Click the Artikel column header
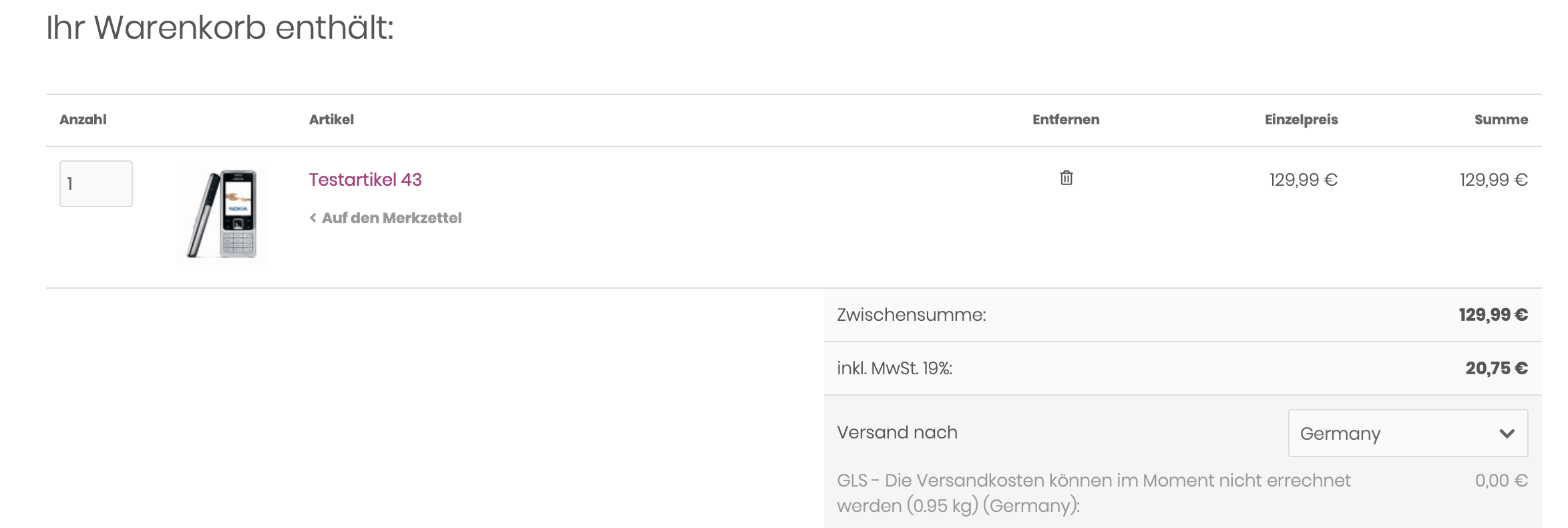1568x528 pixels. pyautogui.click(x=331, y=120)
